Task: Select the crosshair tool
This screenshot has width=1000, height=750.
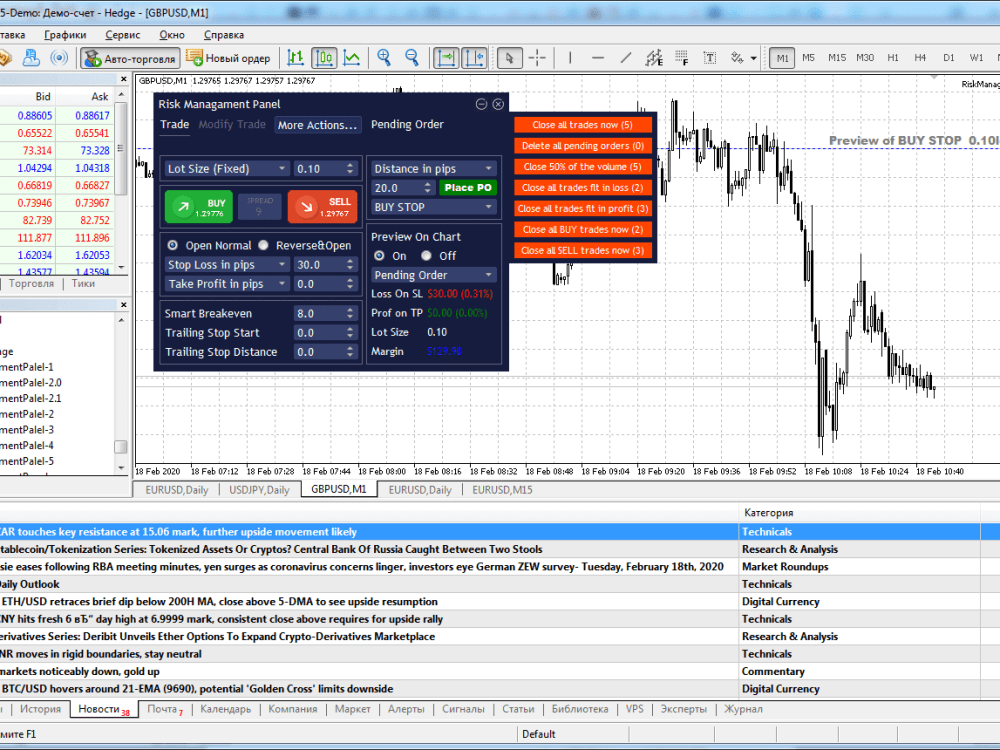Action: [x=538, y=58]
